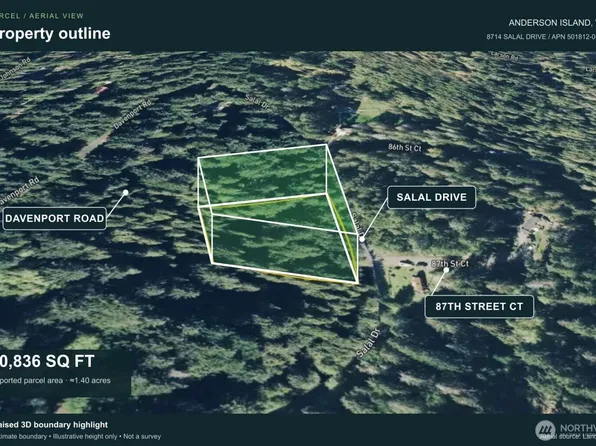Image resolution: width=596 pixels, height=446 pixels.
Task: Click the Northwest MLS round logo icon
Action: [545, 430]
